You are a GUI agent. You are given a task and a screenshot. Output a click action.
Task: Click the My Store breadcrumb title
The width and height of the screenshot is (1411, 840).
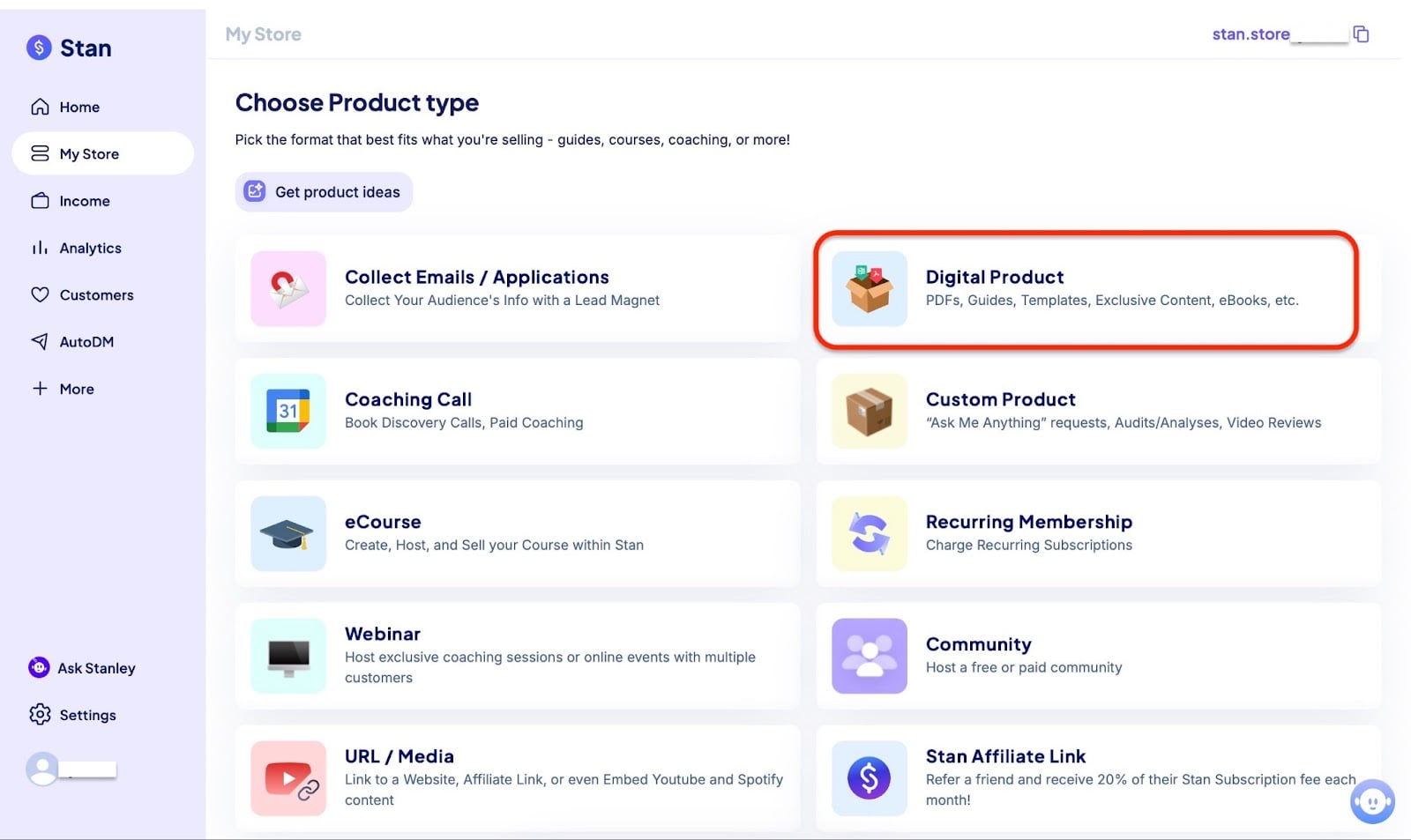point(263,34)
